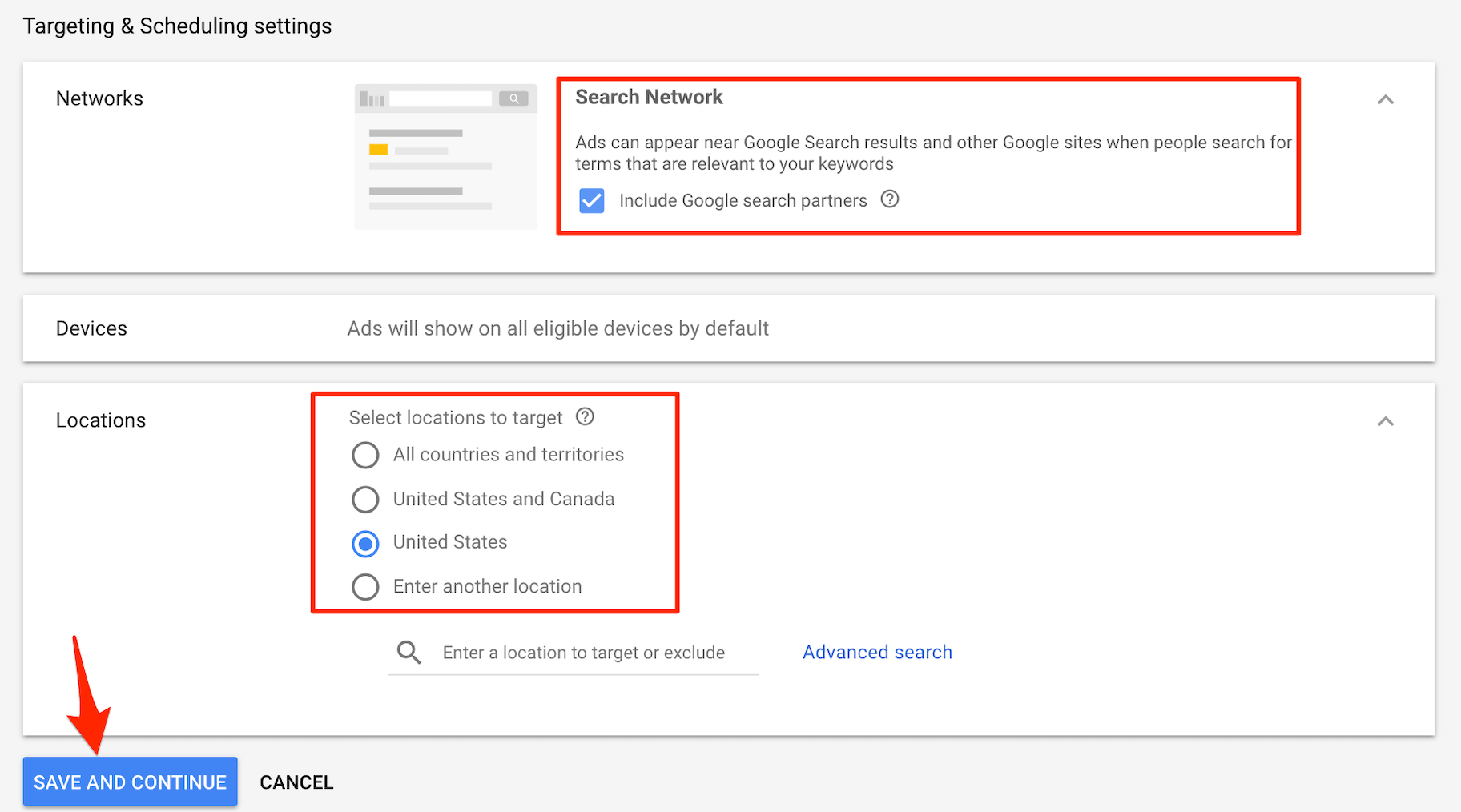
Task: Open help icon next to Select locations to target
Action: (x=585, y=416)
